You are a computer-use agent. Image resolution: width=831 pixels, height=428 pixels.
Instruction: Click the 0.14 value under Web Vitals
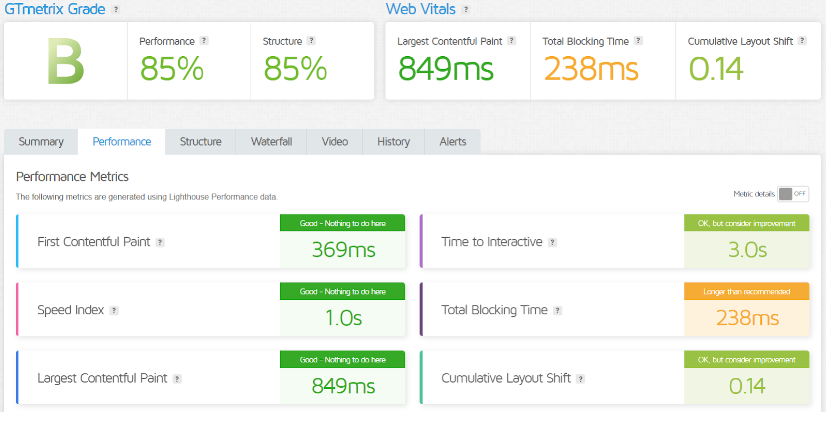(x=716, y=69)
